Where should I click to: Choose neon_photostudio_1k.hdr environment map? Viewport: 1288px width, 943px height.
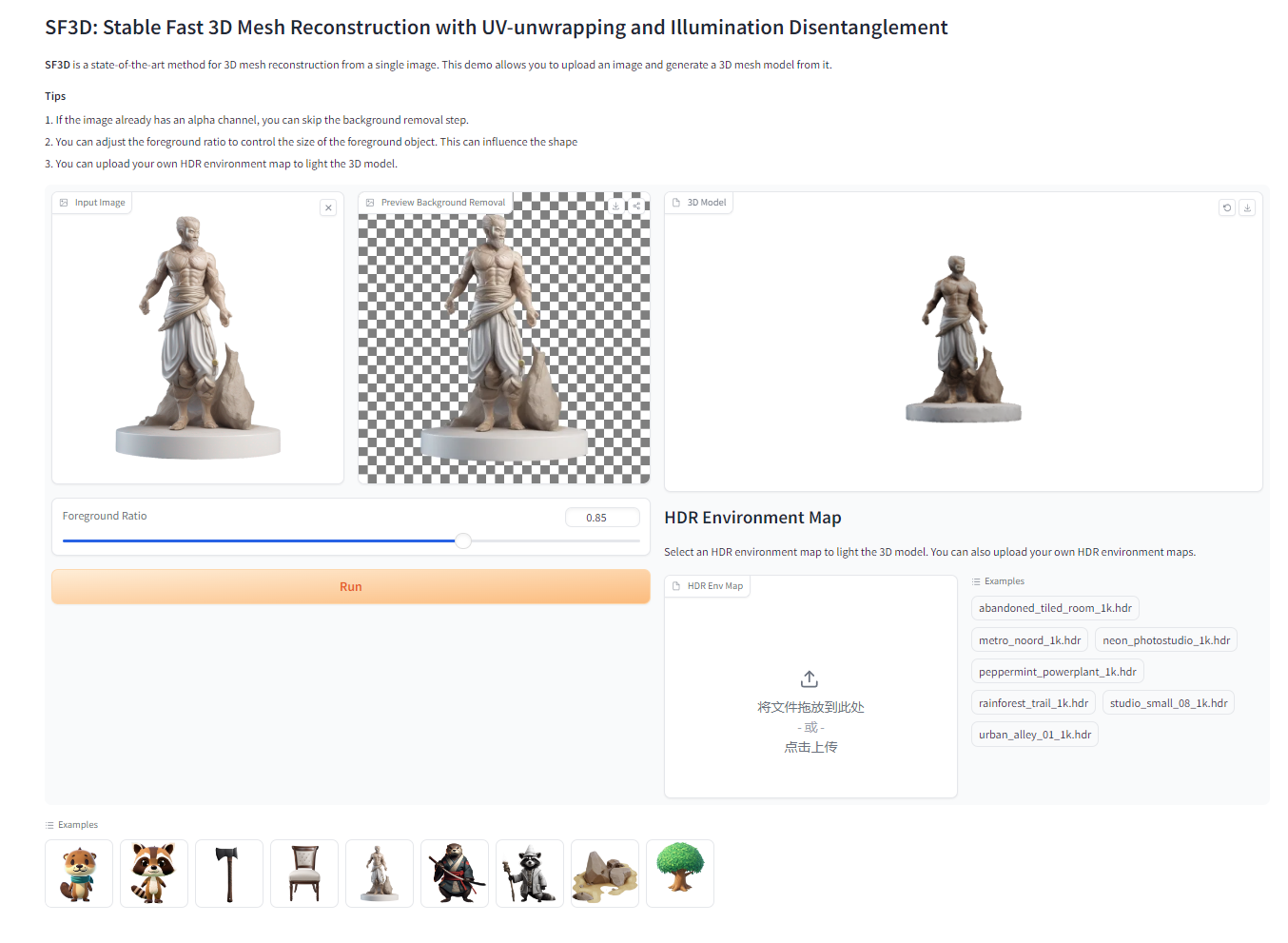[x=1166, y=640]
